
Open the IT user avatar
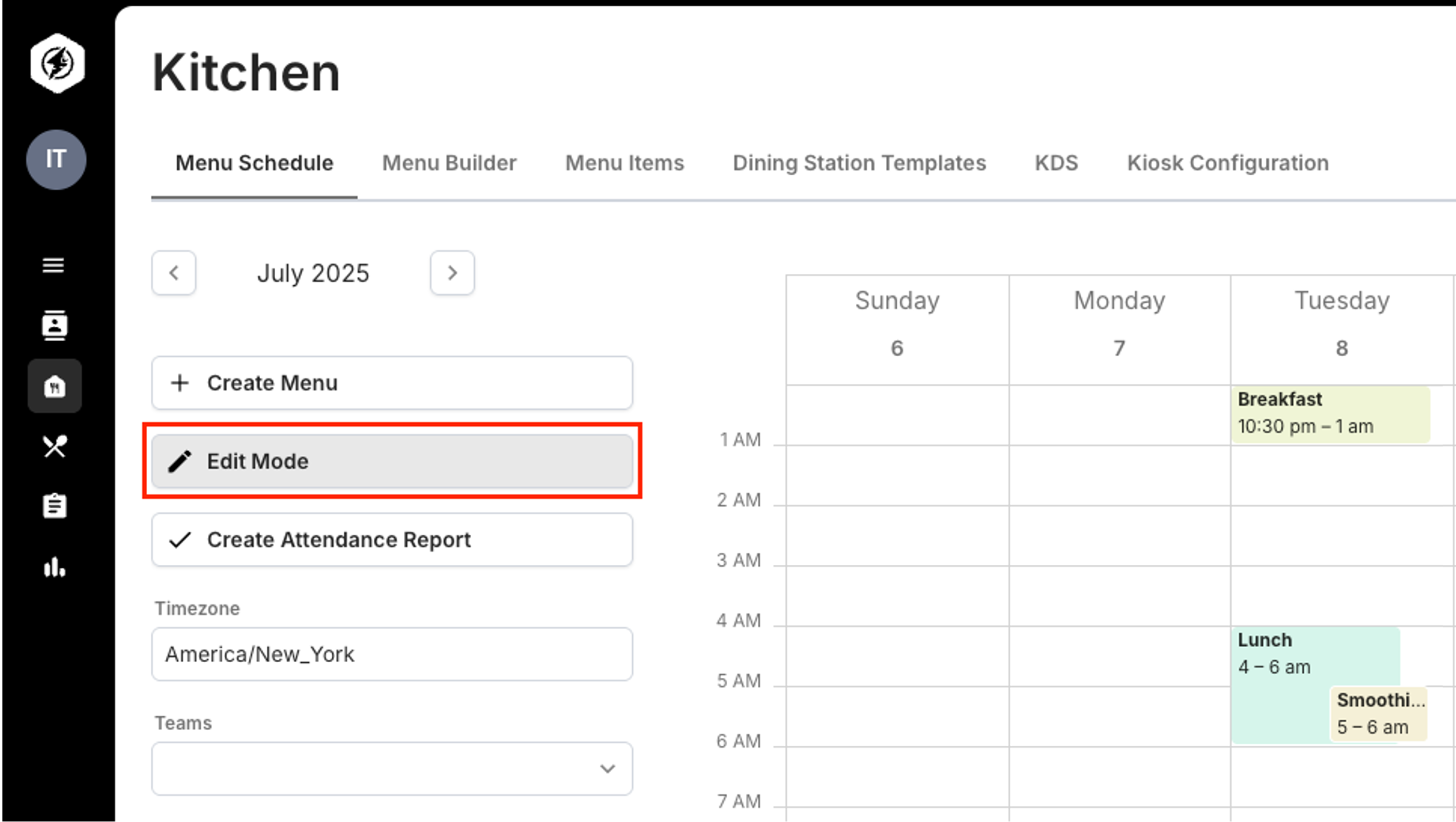click(56, 159)
